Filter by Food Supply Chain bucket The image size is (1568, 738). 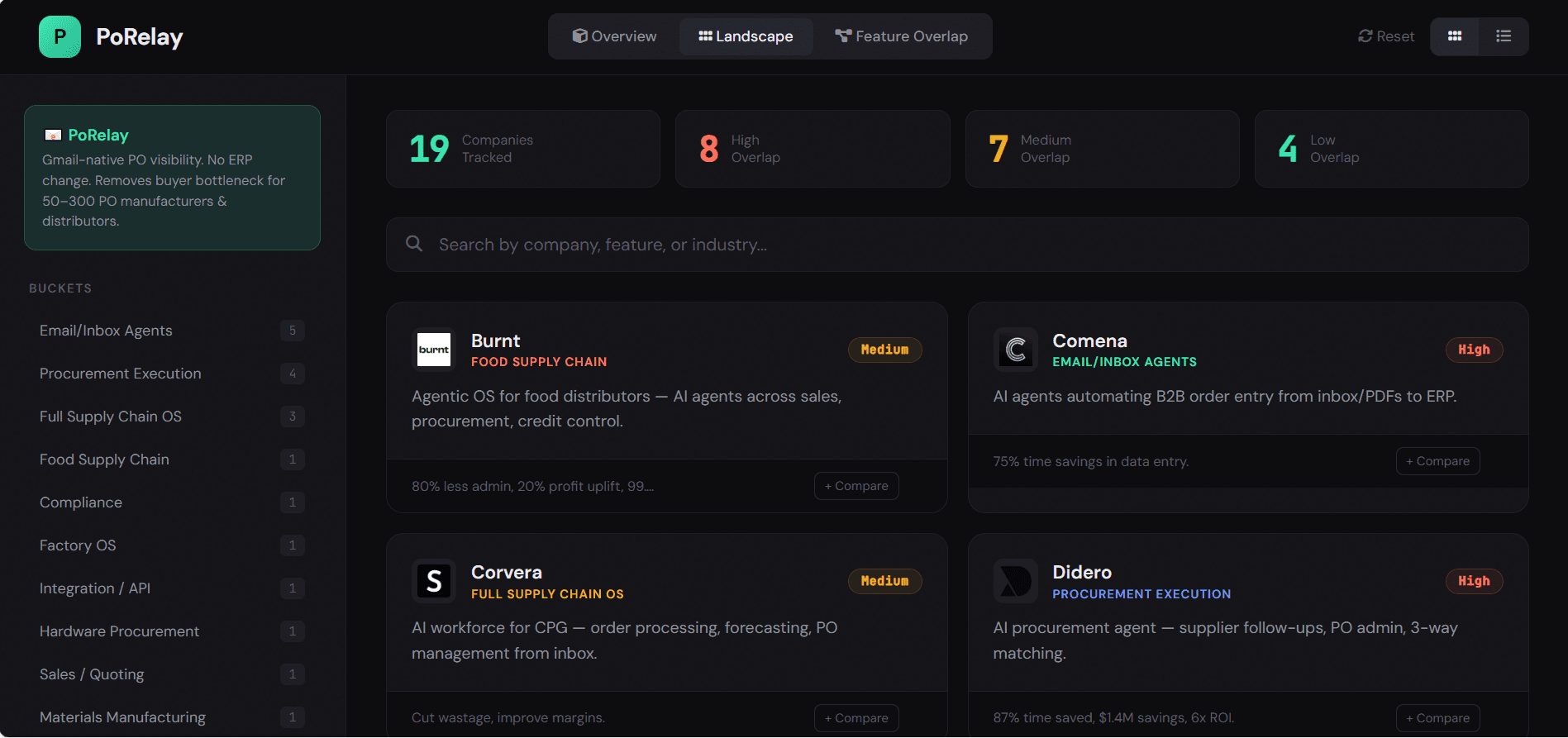pos(172,459)
